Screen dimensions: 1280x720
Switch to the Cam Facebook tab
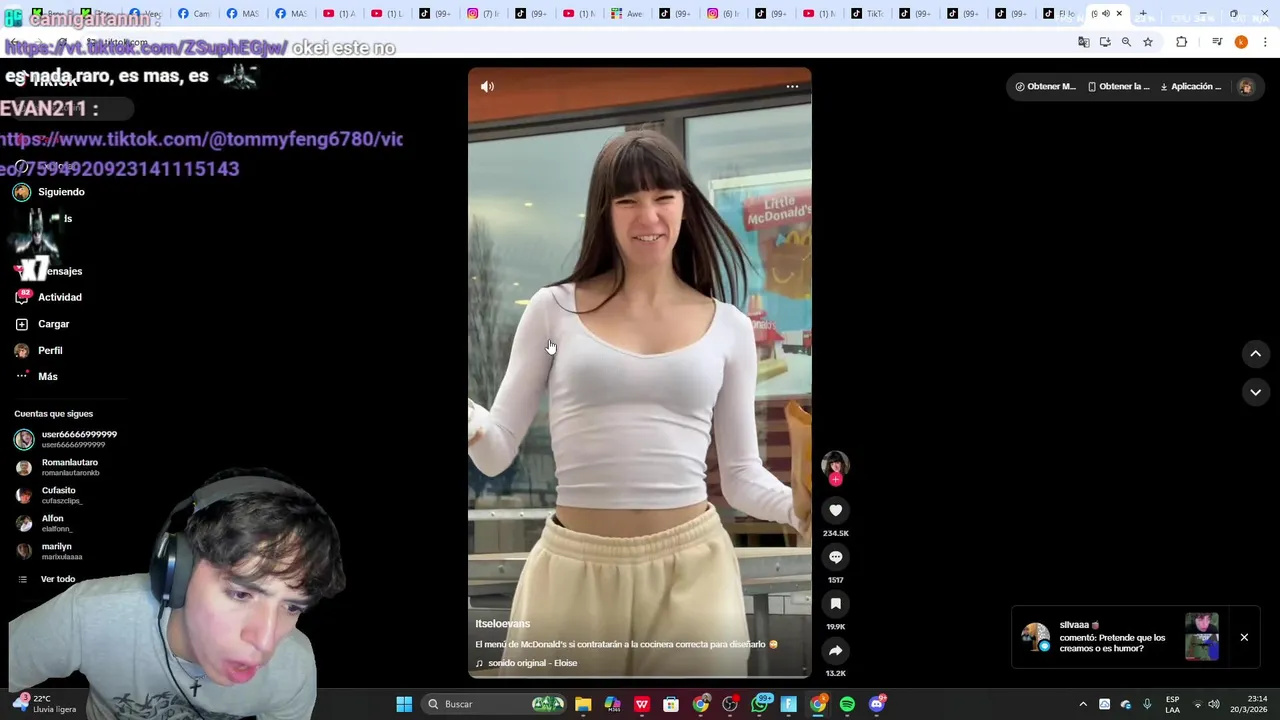pos(194,14)
